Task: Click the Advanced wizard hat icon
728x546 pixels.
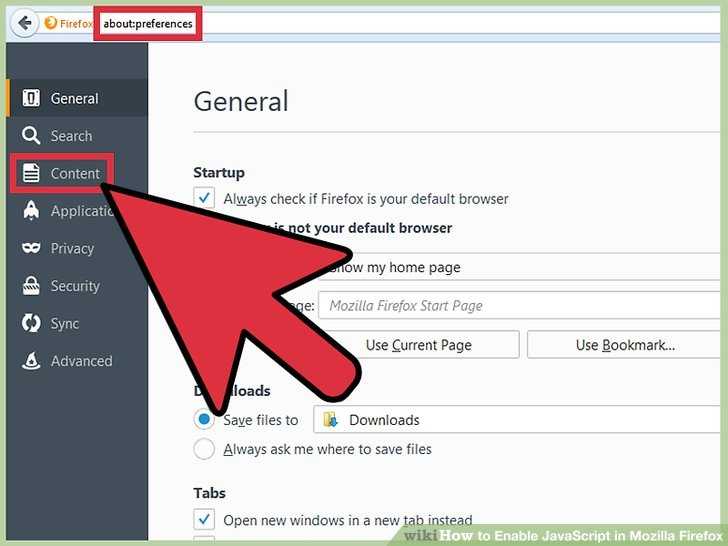Action: pos(31,360)
